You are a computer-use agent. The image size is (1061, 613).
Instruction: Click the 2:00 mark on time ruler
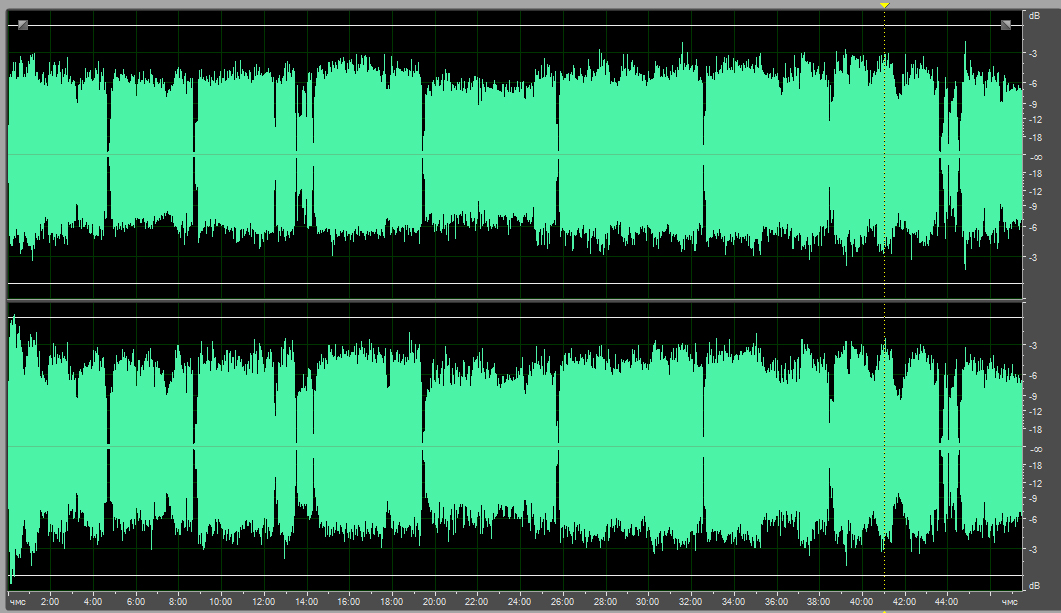(x=50, y=602)
